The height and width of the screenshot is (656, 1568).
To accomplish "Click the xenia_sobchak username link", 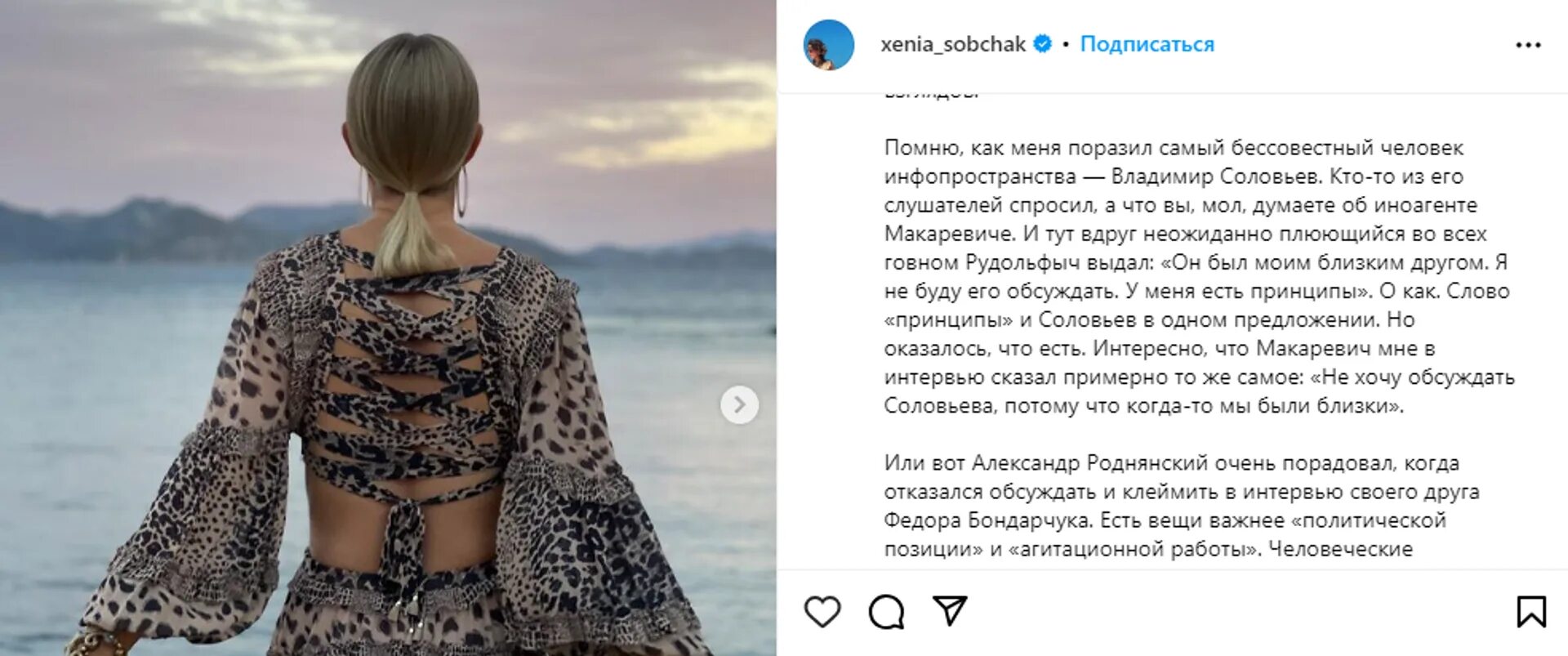I will pyautogui.click(x=952, y=44).
